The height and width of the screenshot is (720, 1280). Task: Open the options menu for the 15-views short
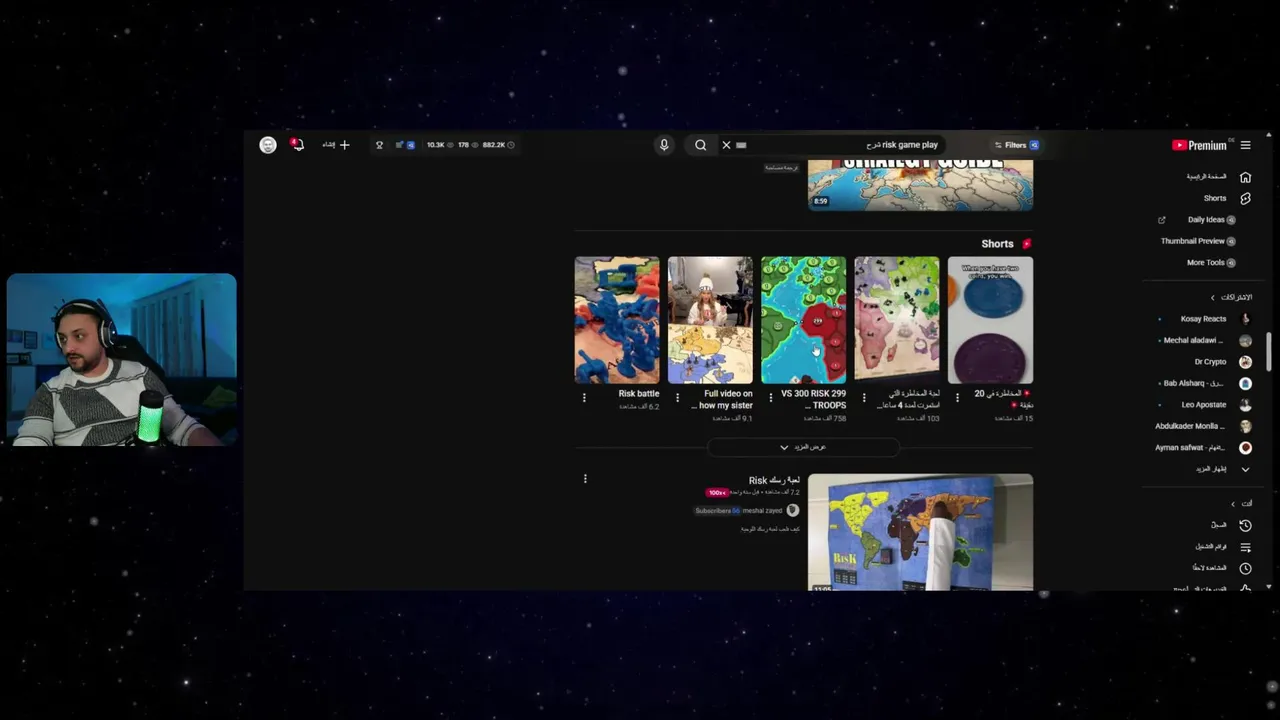click(x=957, y=397)
